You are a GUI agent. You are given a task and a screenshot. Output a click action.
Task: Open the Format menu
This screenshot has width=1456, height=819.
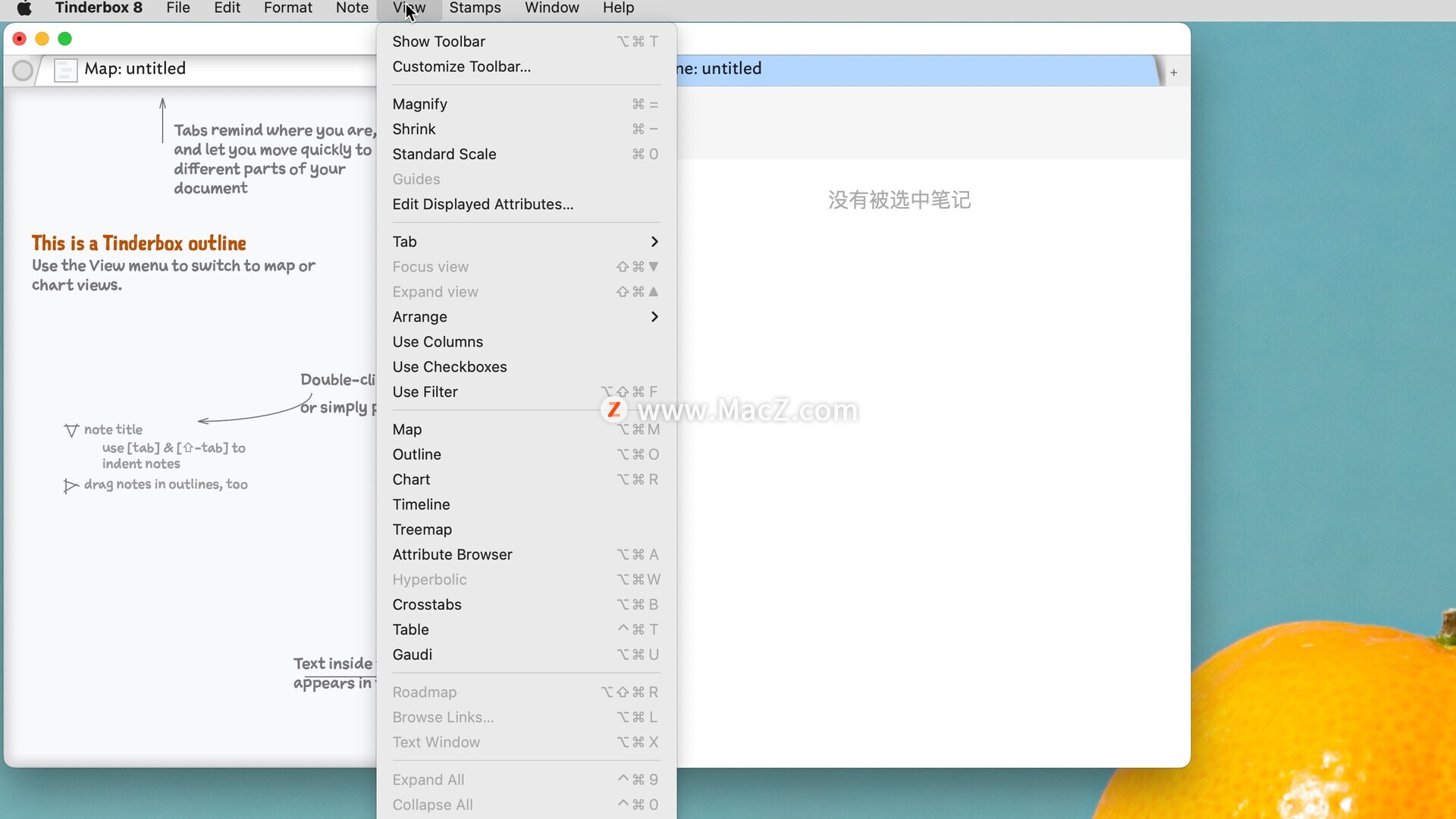(x=288, y=8)
